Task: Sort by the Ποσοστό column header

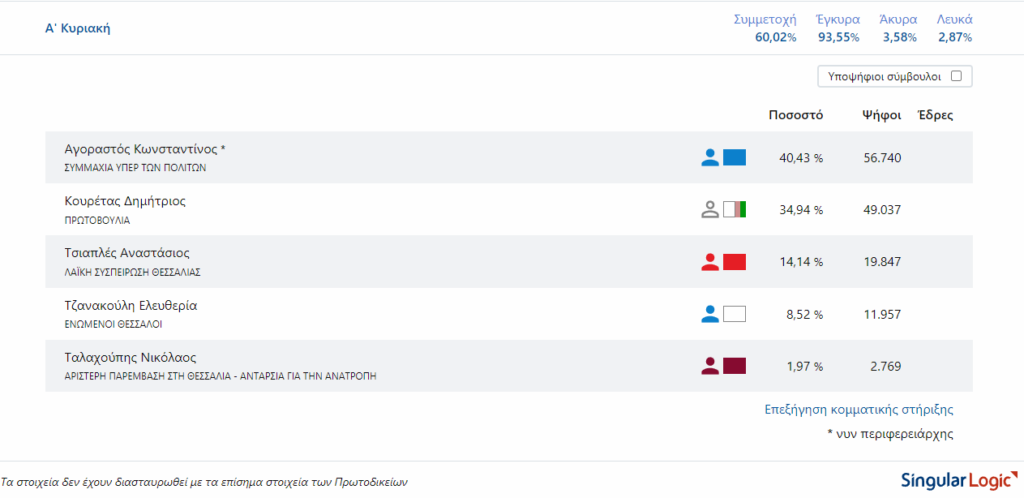Action: click(795, 115)
